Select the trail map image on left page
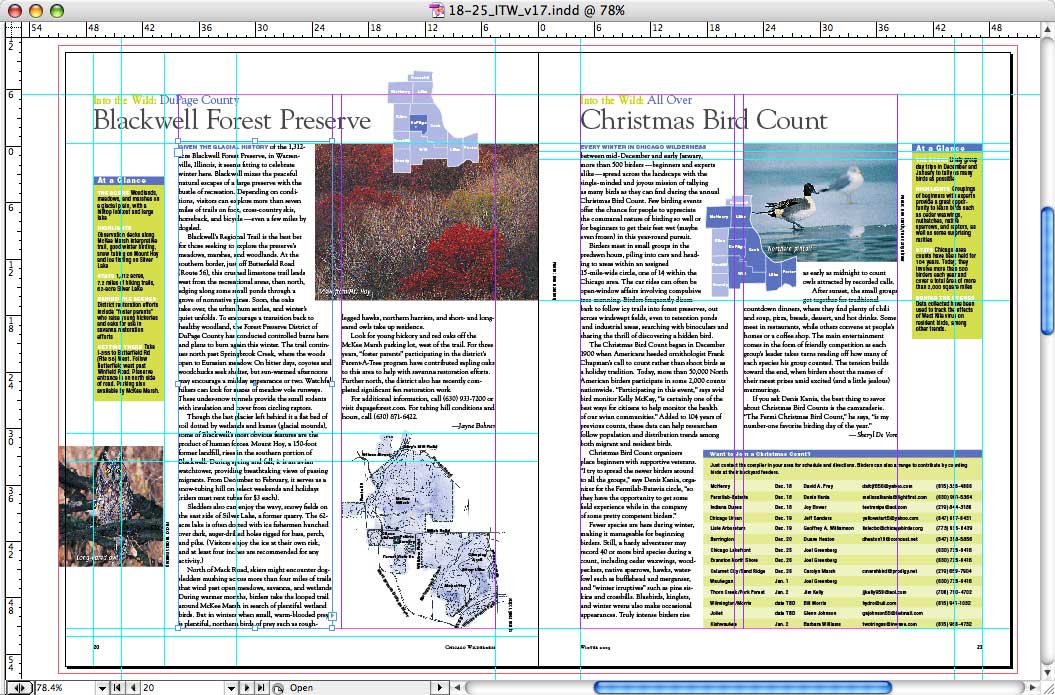Image resolution: width=1055 pixels, height=695 pixels. pos(431,535)
